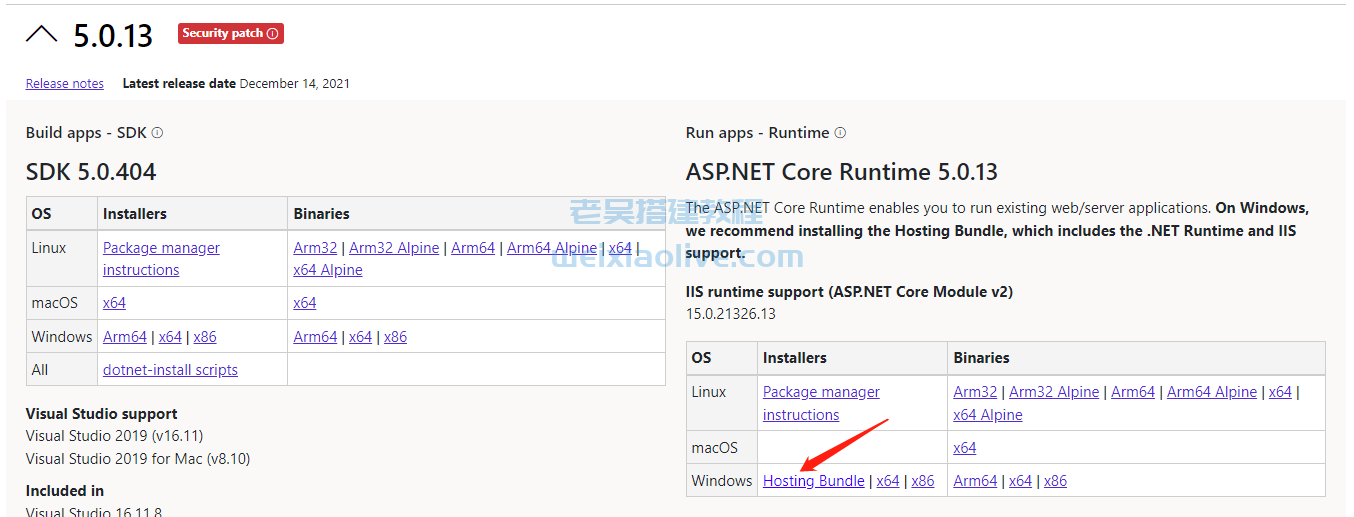Open SDK Linux Package manager instructions link
This screenshot has width=1354, height=517.
[161, 259]
